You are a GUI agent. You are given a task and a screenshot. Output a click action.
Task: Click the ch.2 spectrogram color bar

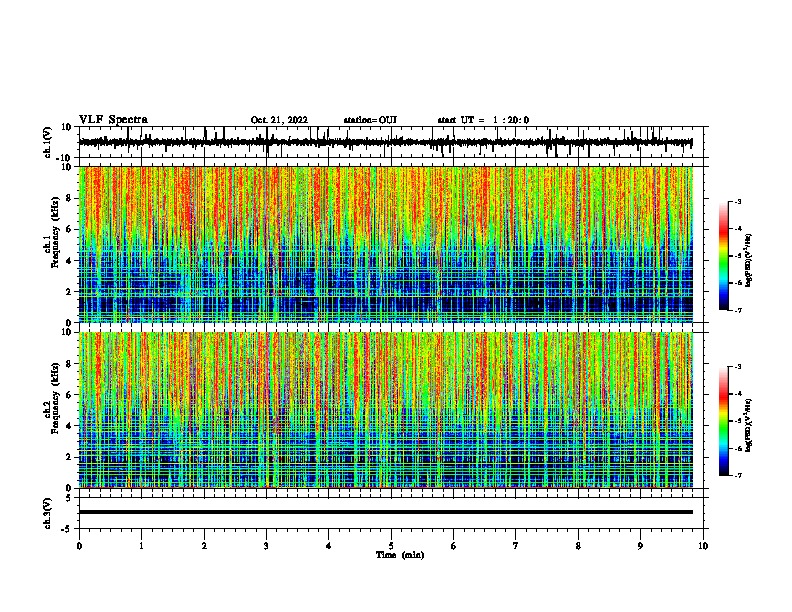(724, 421)
